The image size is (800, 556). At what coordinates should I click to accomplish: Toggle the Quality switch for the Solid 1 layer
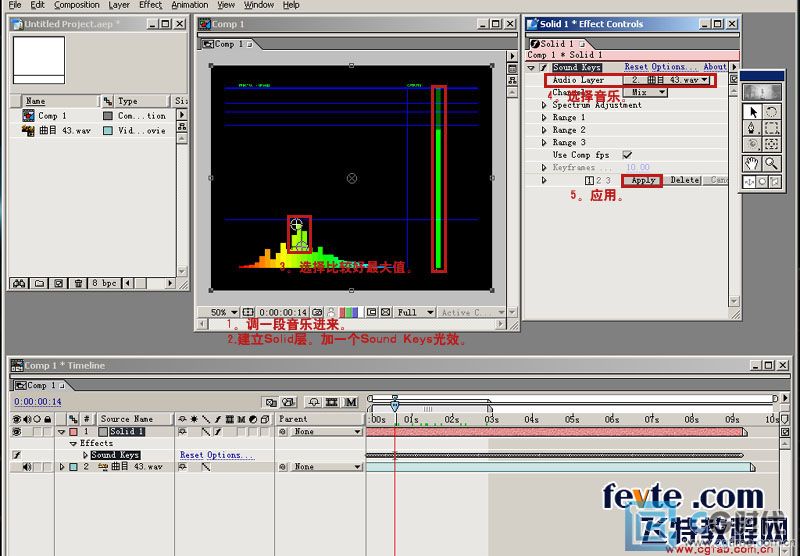(x=206, y=432)
